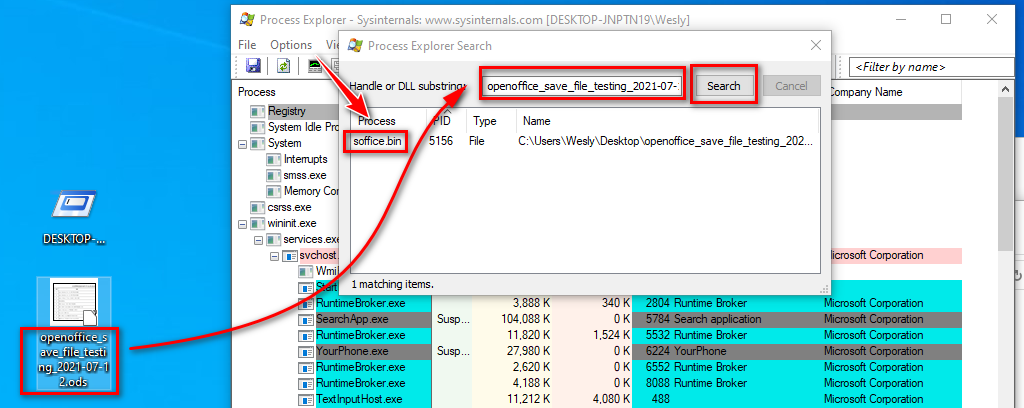Image resolution: width=1024 pixels, height=408 pixels.
Task: Click the SearchApp.exe process icon
Action: click(306, 319)
